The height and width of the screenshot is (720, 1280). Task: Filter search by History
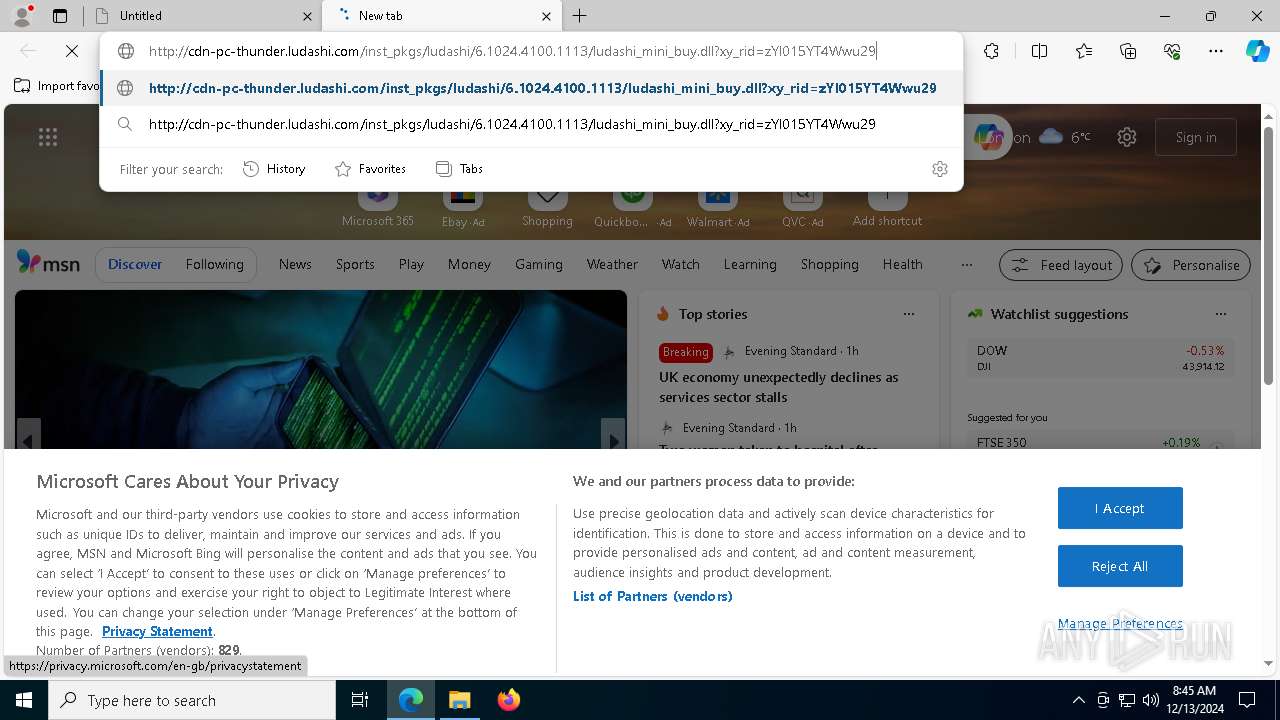pyautogui.click(x=275, y=169)
